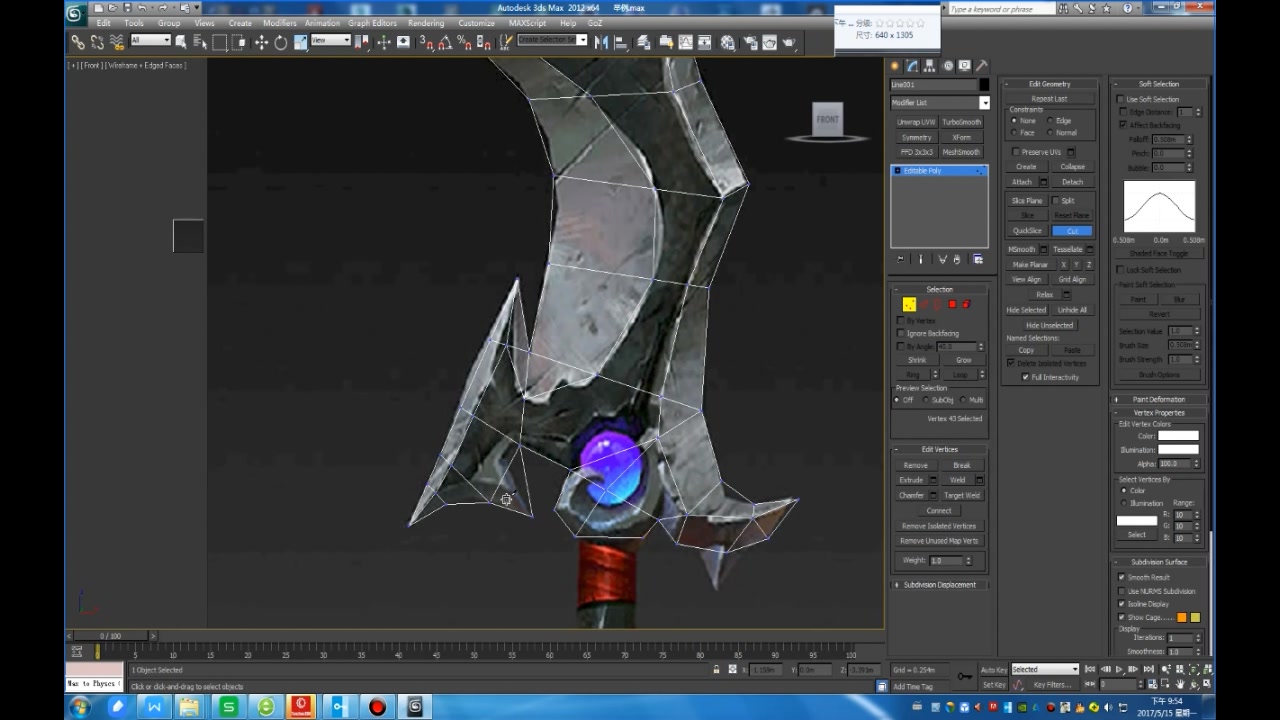1280x720 pixels.
Task: Open the Modifiers menu
Action: point(279,23)
